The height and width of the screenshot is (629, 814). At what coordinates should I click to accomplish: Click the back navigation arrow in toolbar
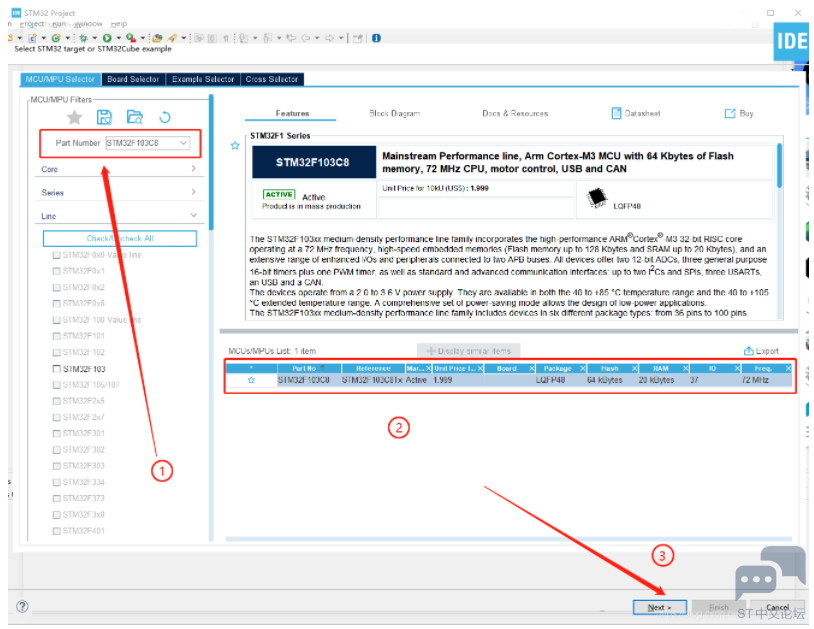point(305,38)
